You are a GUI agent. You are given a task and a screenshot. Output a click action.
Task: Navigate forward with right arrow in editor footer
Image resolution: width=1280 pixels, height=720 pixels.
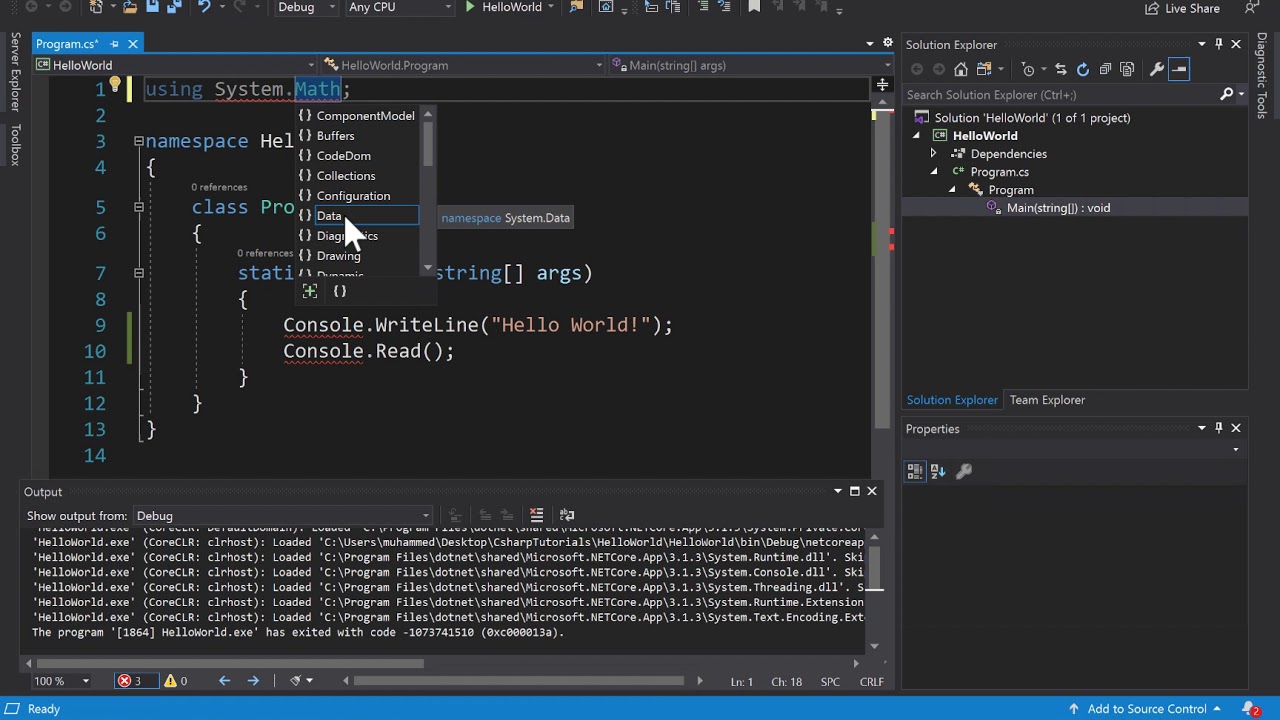pos(253,681)
